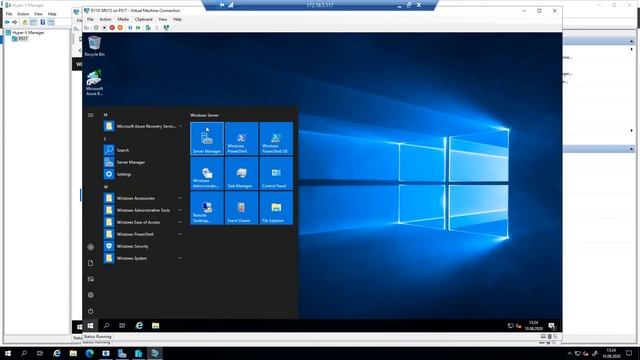Click the Pictures icon in Start rail
Screen dimensions: 640x360
coord(91,279)
